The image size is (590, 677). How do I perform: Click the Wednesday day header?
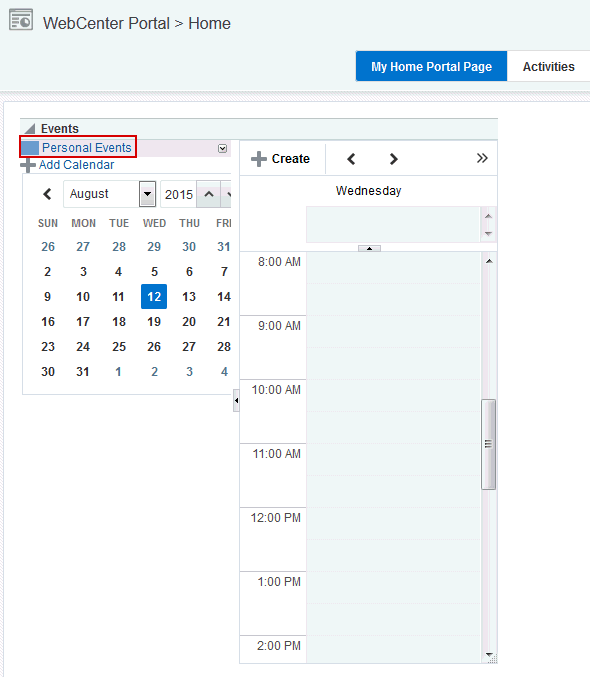click(x=368, y=191)
